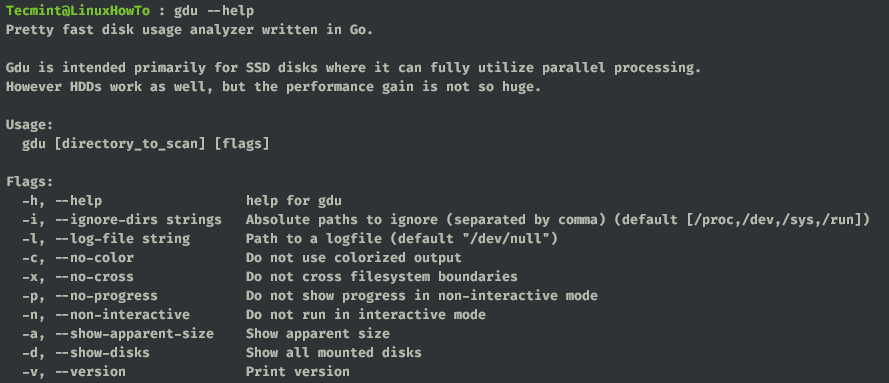The image size is (889, 383).
Task: Click the --help flag line
Action: (62, 201)
